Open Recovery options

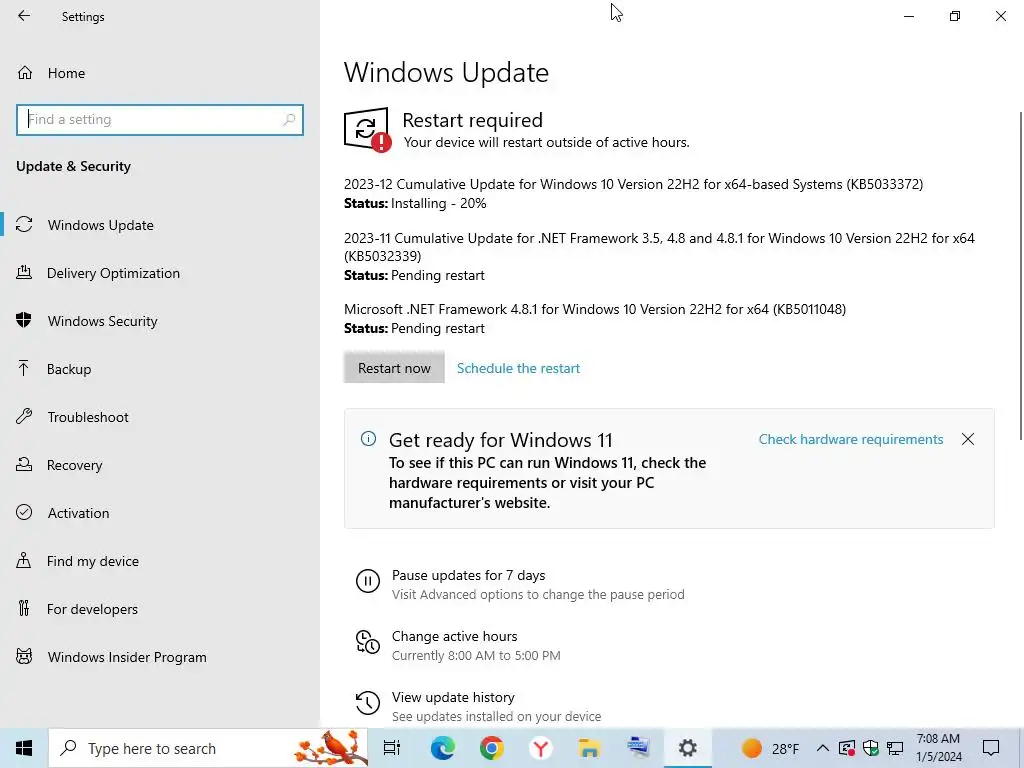[74, 465]
